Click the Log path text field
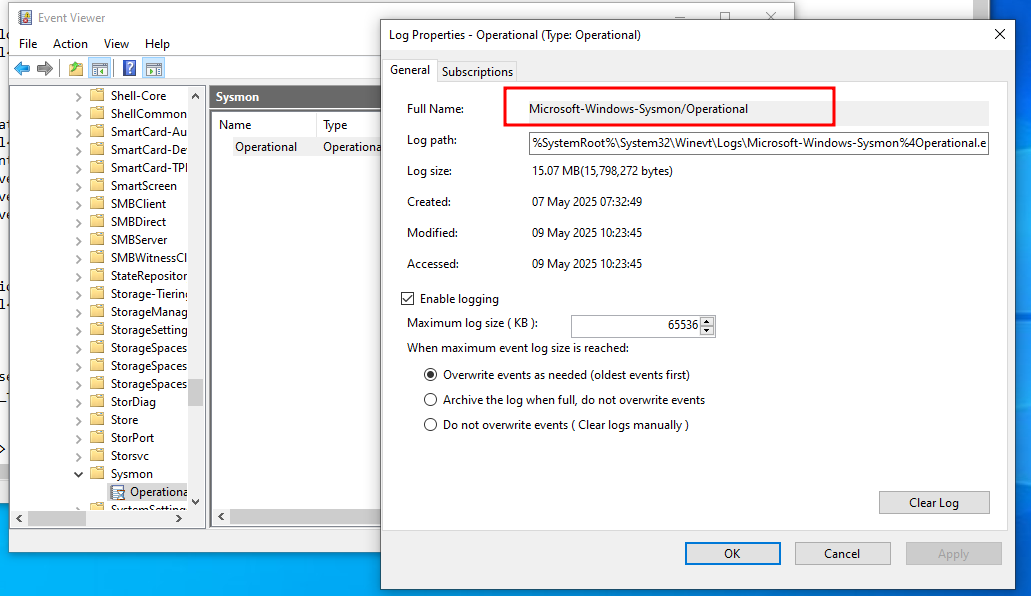The height and width of the screenshot is (596, 1031). click(x=758, y=143)
